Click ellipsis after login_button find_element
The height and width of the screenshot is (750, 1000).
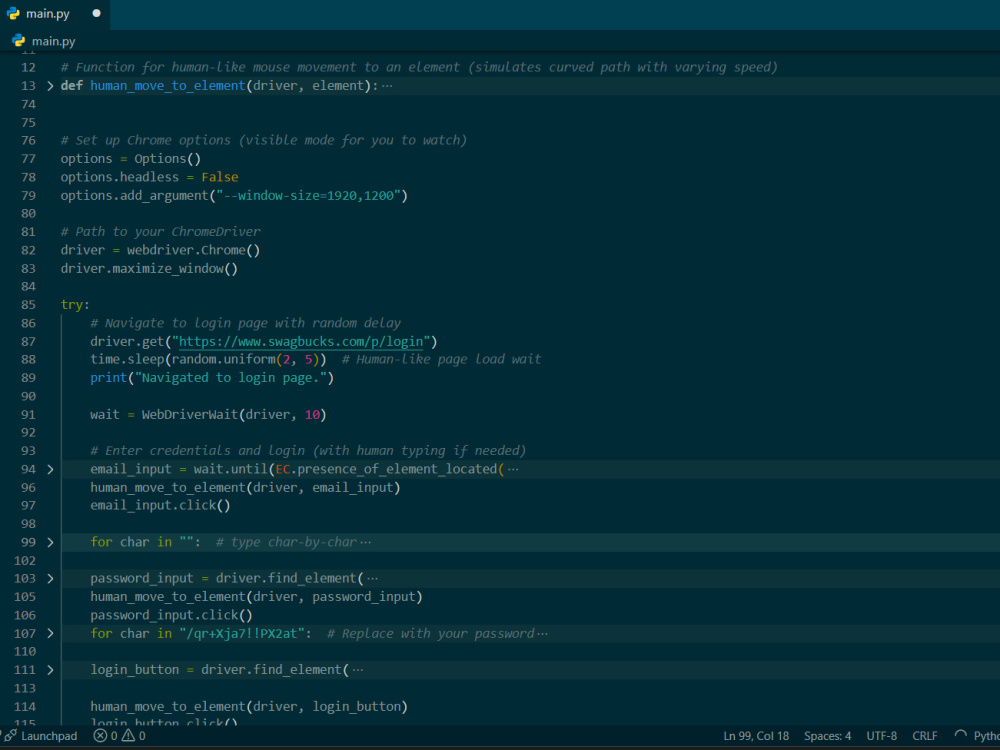(358, 670)
